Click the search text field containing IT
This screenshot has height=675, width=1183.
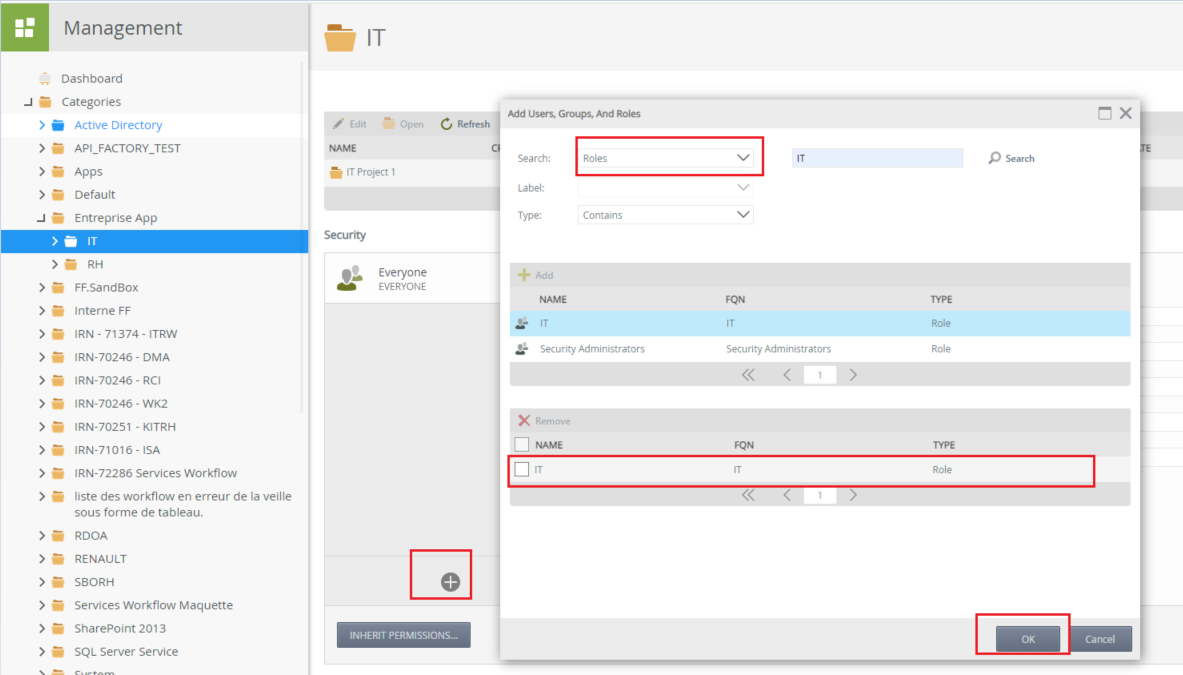coord(876,158)
